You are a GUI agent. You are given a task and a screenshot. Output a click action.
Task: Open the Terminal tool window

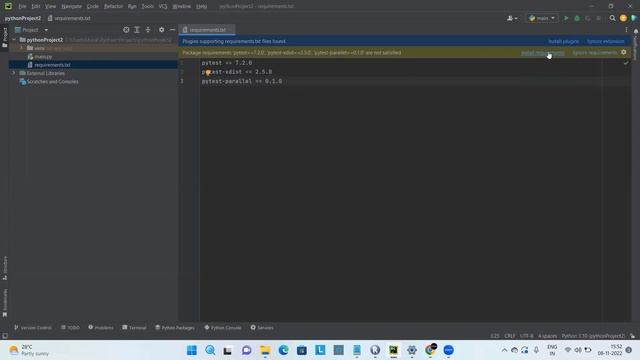[134, 328]
